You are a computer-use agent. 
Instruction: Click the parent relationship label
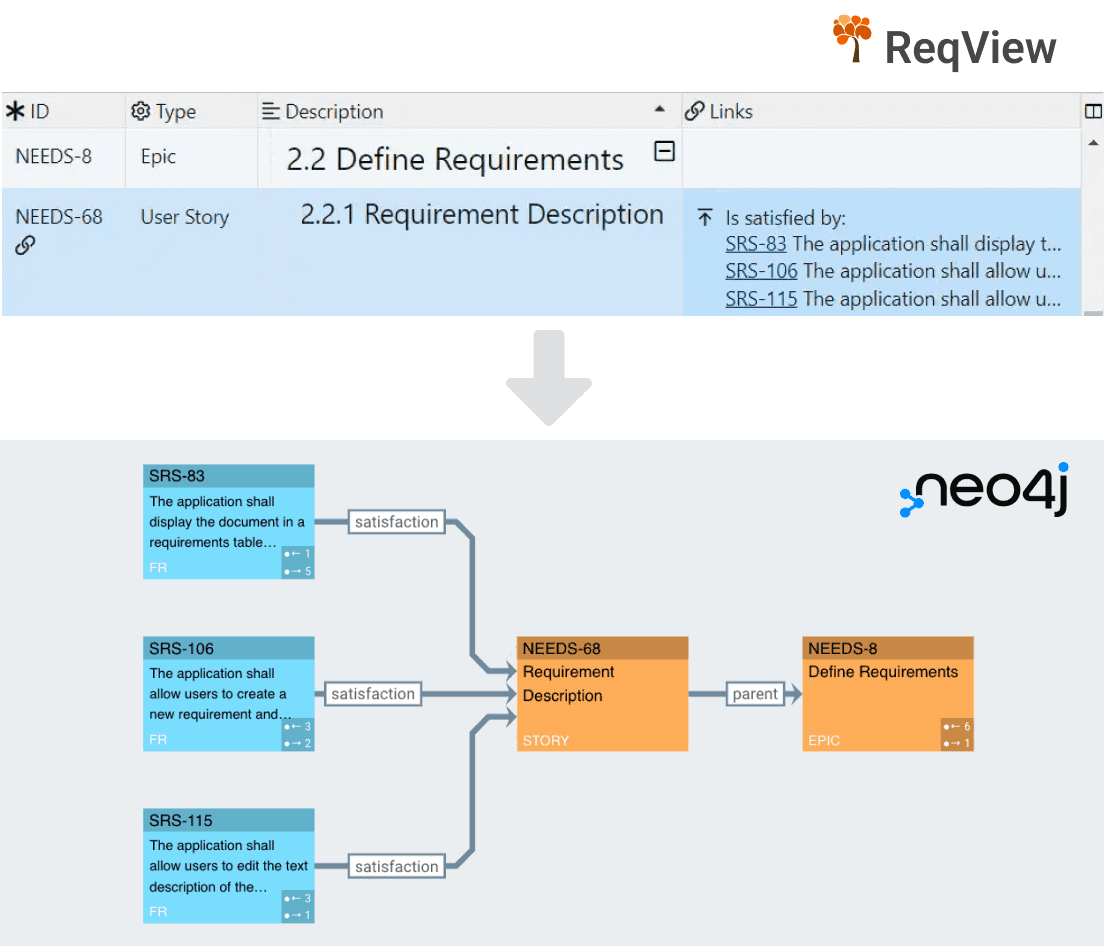pyautogui.click(x=755, y=694)
